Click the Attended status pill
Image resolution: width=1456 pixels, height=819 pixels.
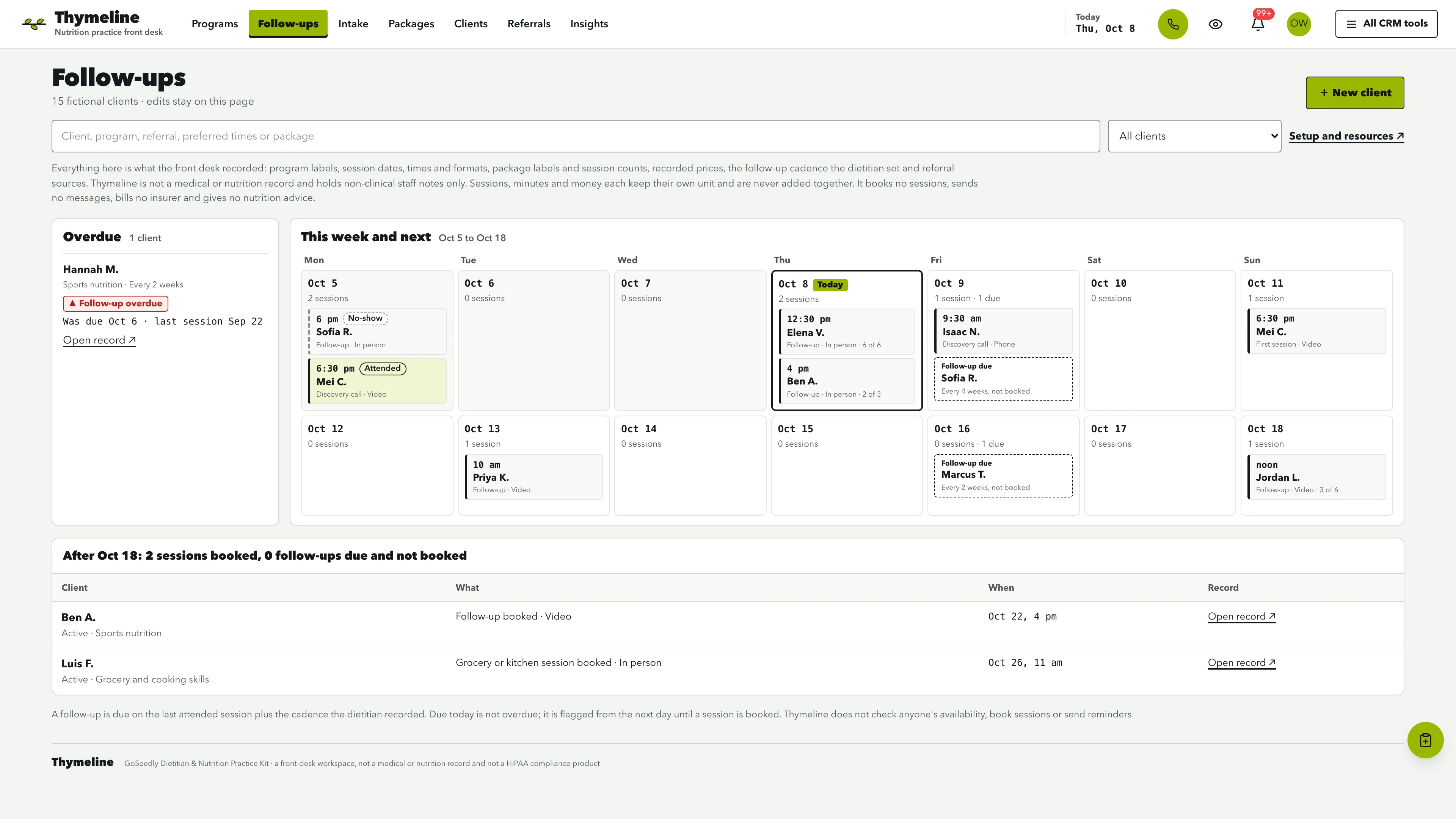(383, 369)
